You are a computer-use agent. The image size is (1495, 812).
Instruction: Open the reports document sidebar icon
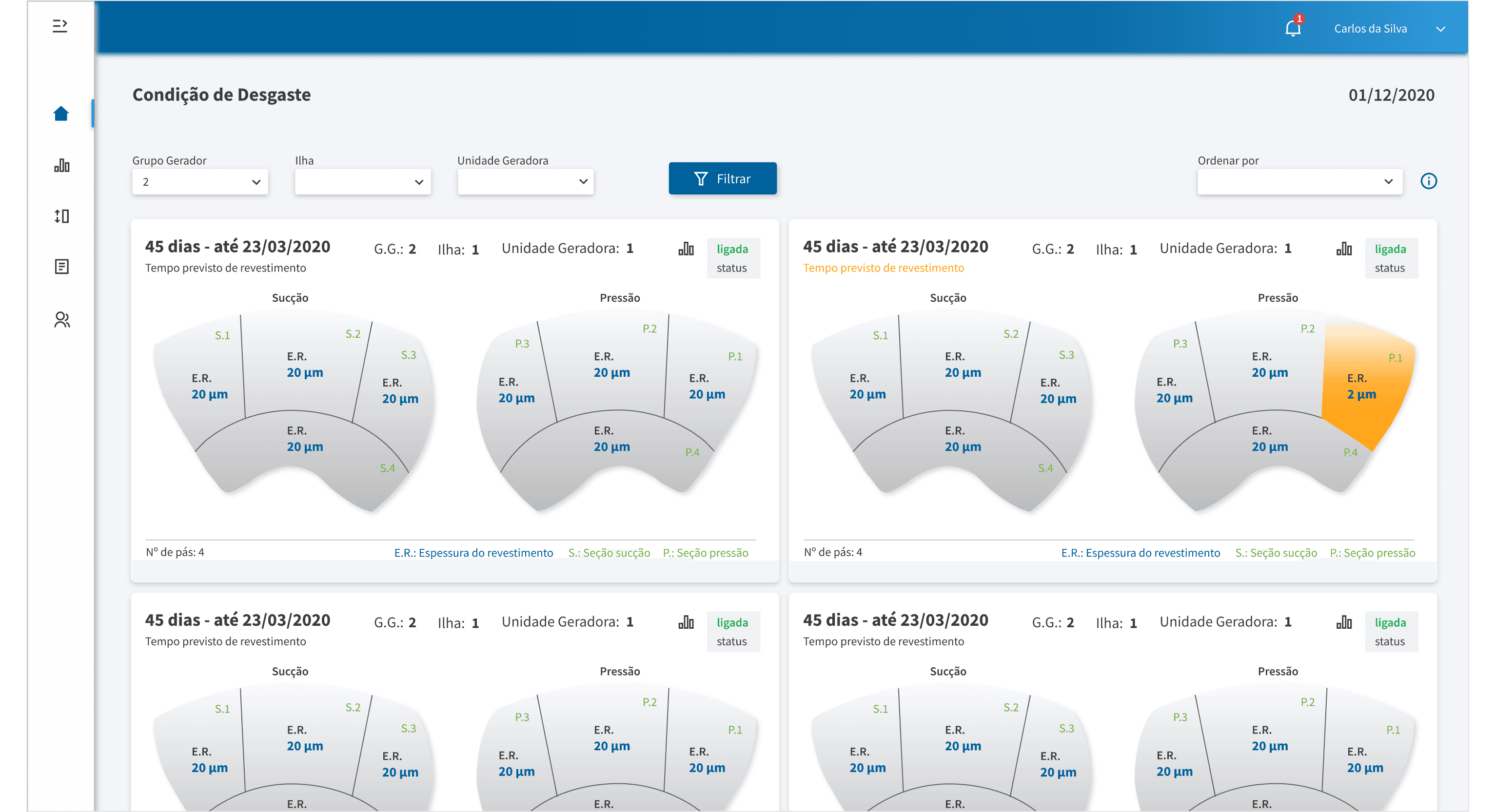pos(61,267)
